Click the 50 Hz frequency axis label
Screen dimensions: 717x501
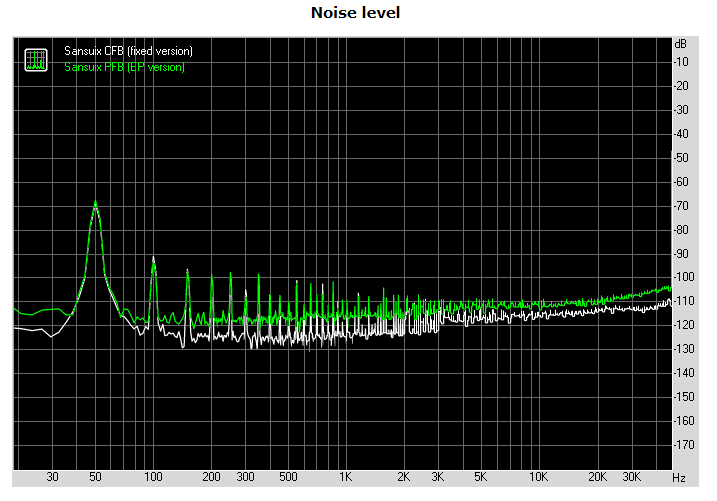95,477
